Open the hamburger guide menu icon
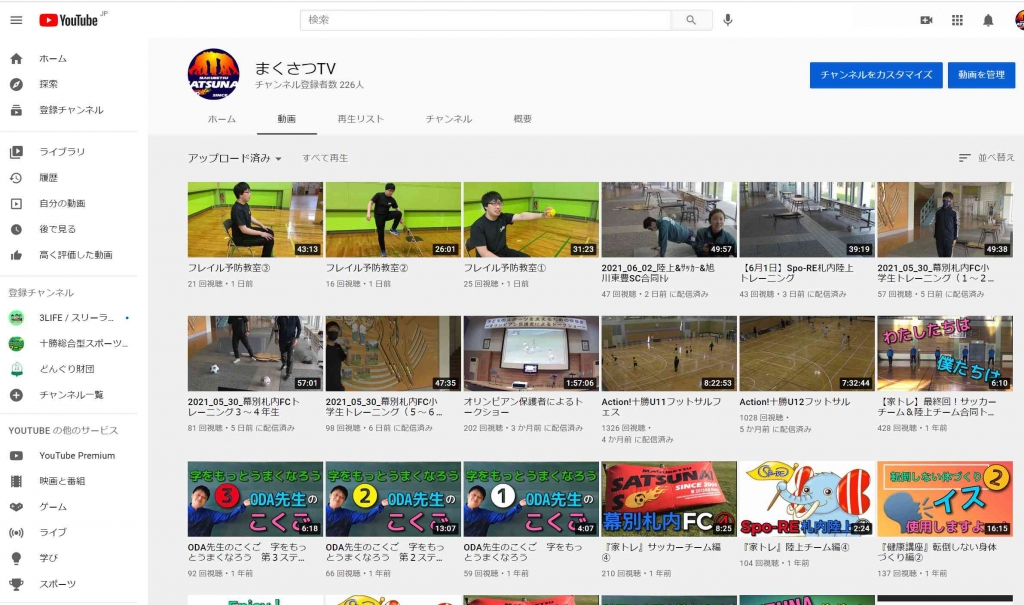The height and width of the screenshot is (605, 1024). click(16, 20)
